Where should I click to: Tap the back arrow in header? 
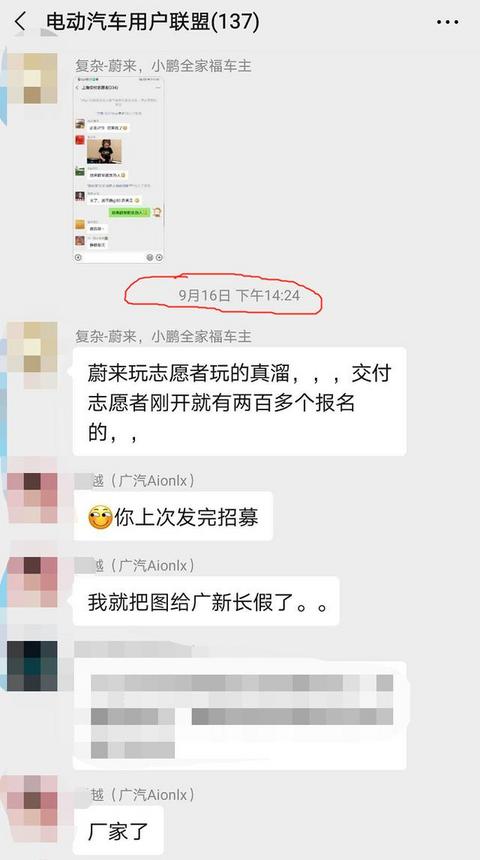tap(20, 22)
